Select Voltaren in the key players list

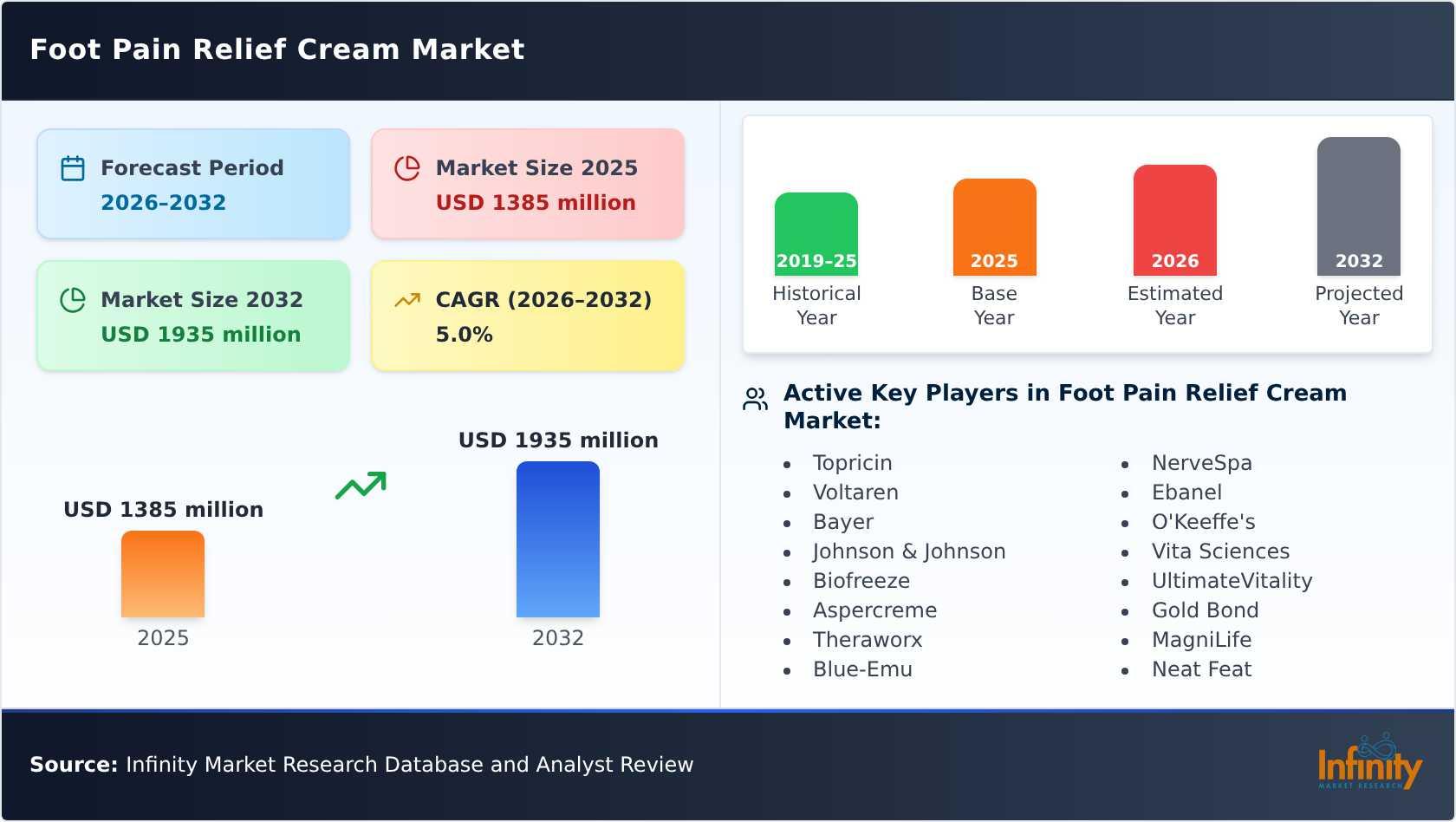coord(855,493)
